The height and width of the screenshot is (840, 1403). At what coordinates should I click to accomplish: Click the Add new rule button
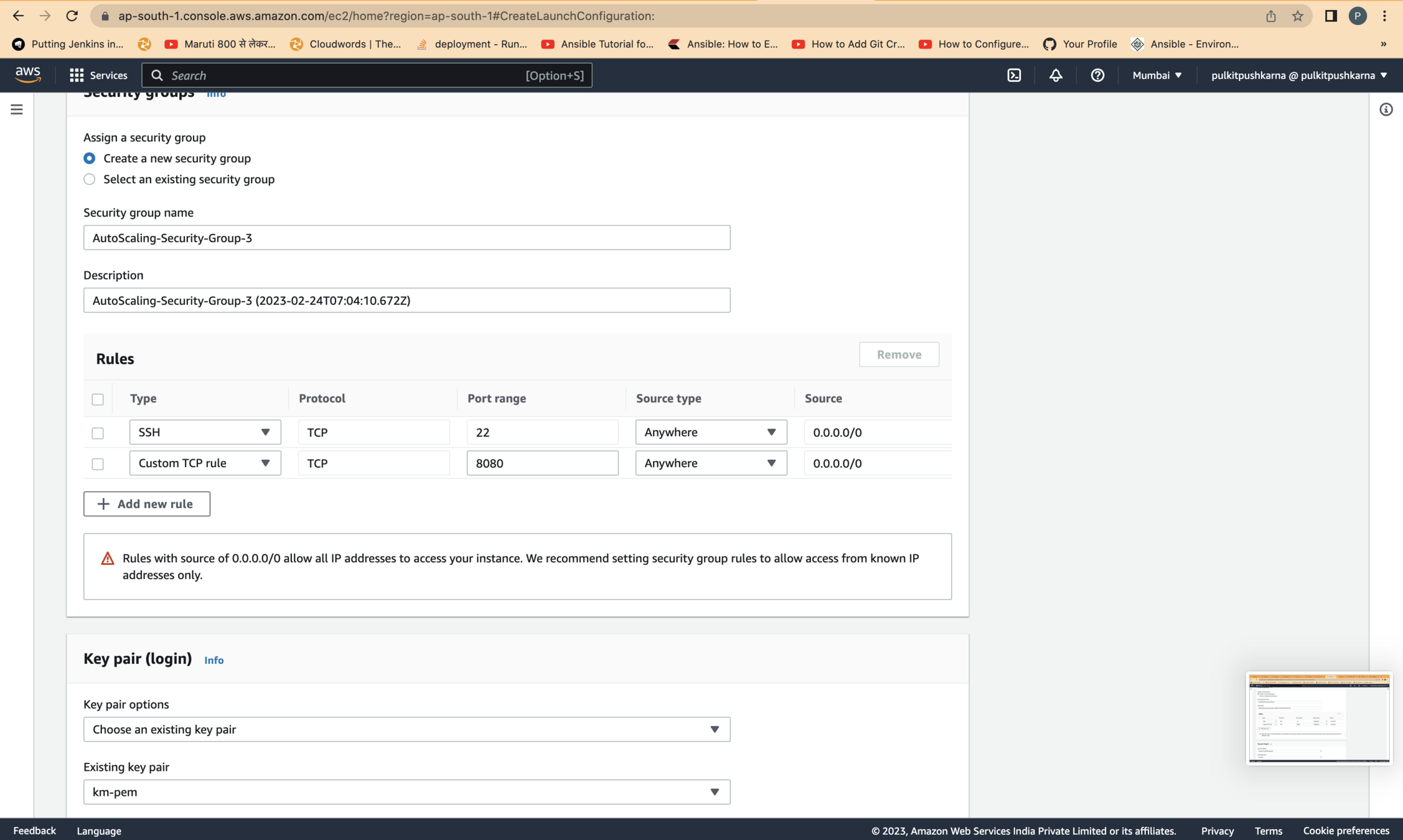[x=147, y=504]
